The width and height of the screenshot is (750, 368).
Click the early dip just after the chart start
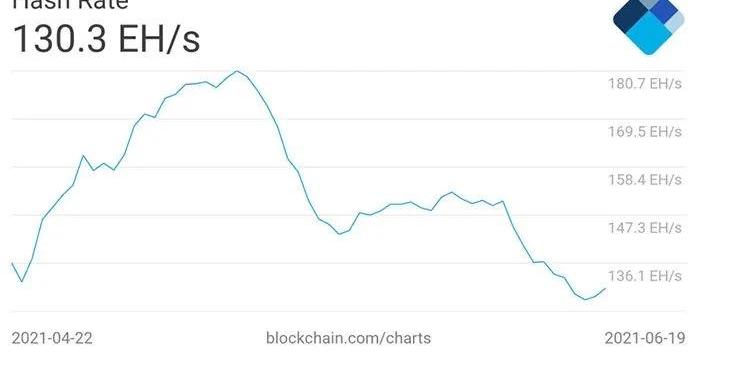click(22, 281)
